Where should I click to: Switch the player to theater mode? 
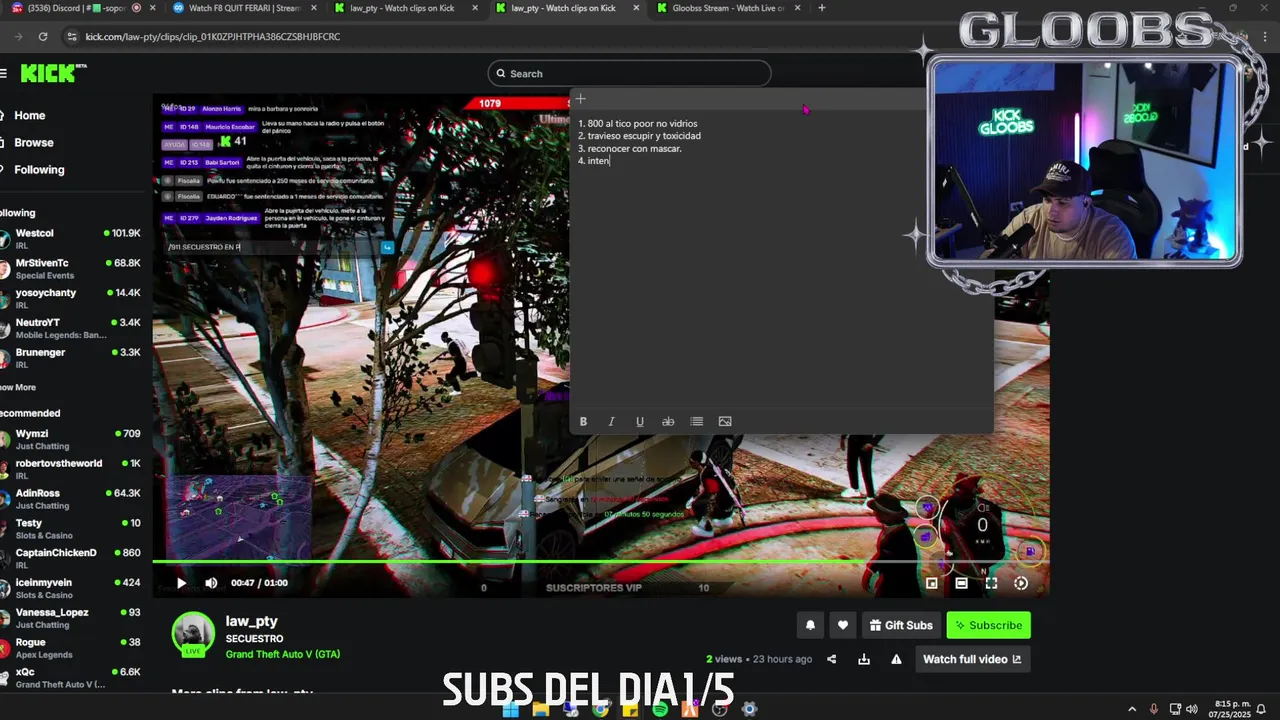click(961, 583)
